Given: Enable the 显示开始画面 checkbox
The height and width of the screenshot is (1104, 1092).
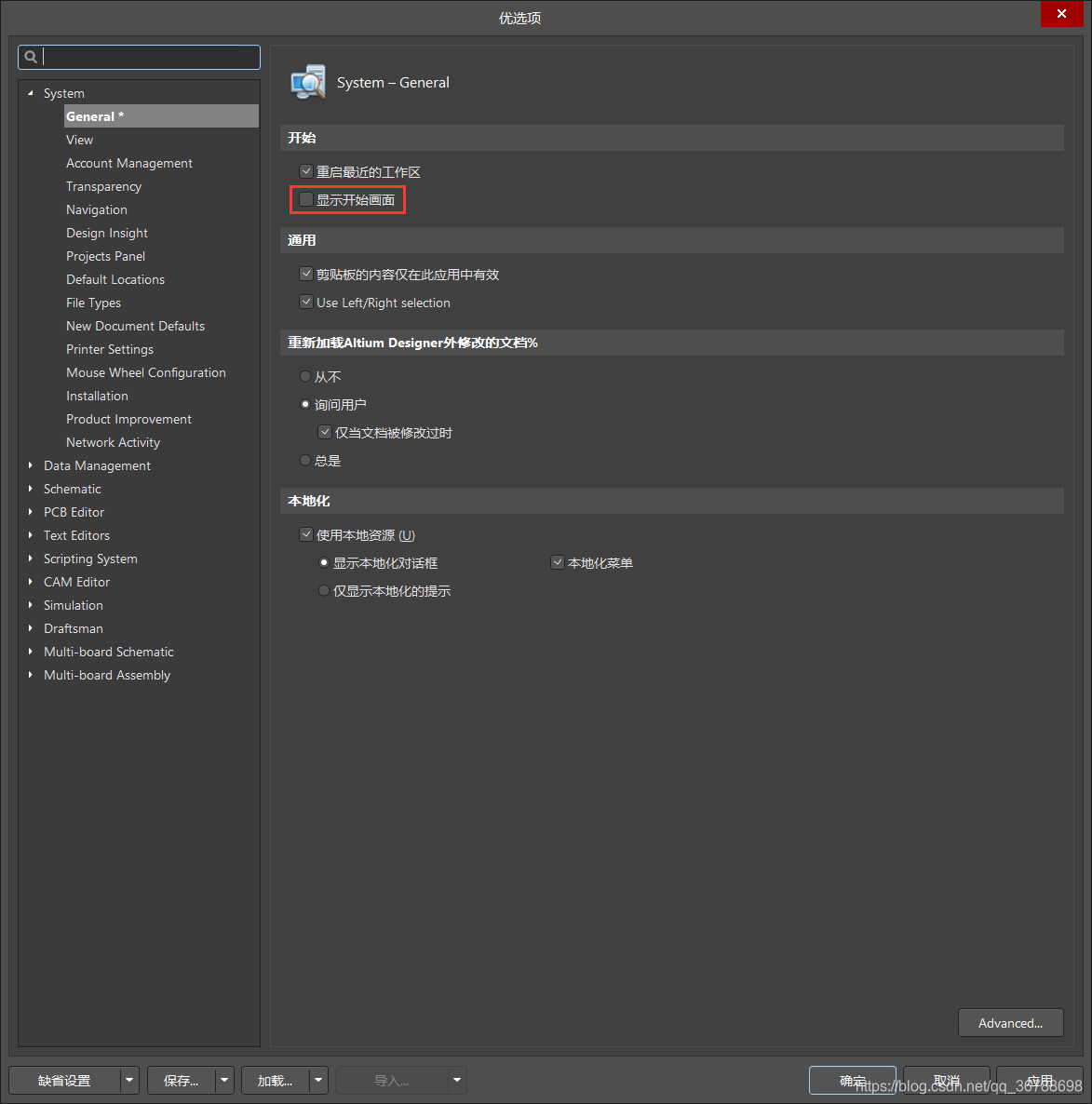Looking at the screenshot, I should (306, 199).
